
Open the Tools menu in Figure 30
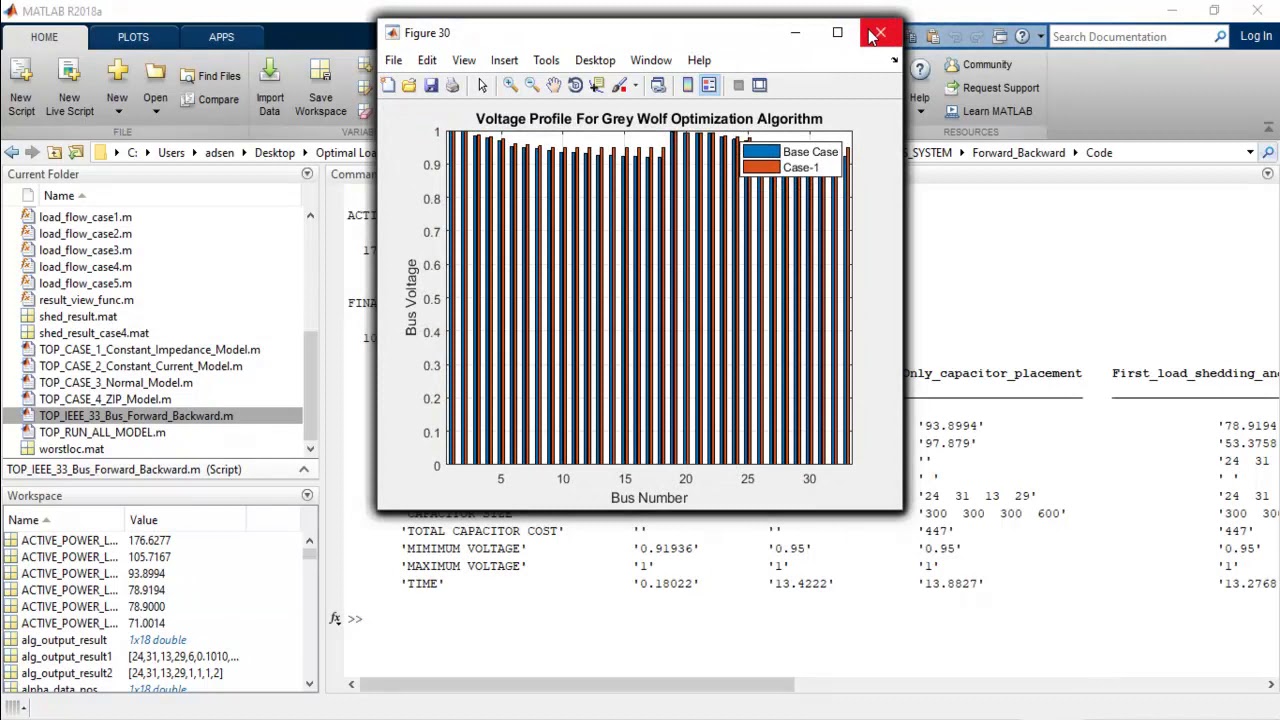point(546,60)
